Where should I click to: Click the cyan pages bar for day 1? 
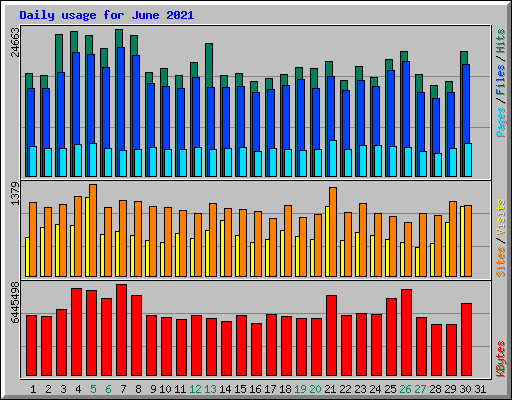coord(33,161)
